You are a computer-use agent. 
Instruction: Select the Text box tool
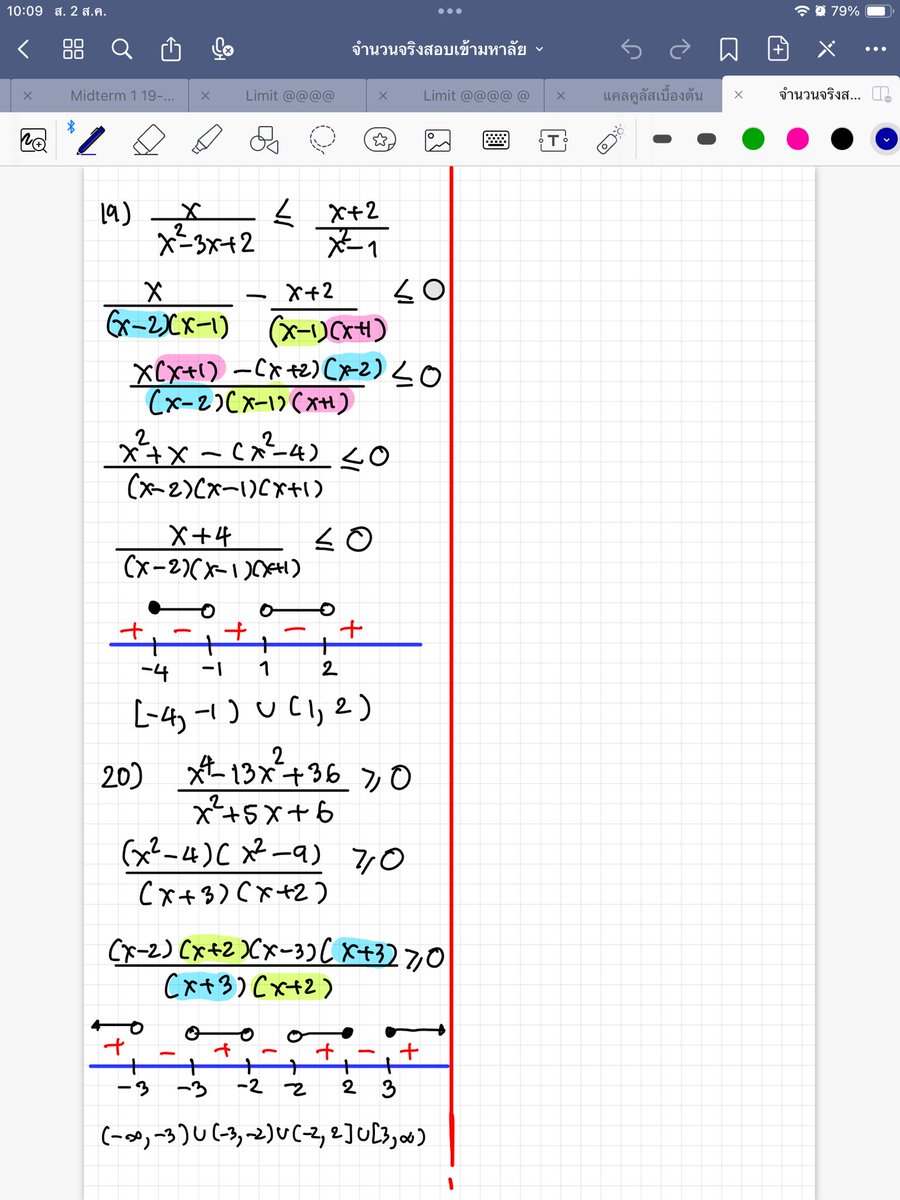click(x=553, y=140)
